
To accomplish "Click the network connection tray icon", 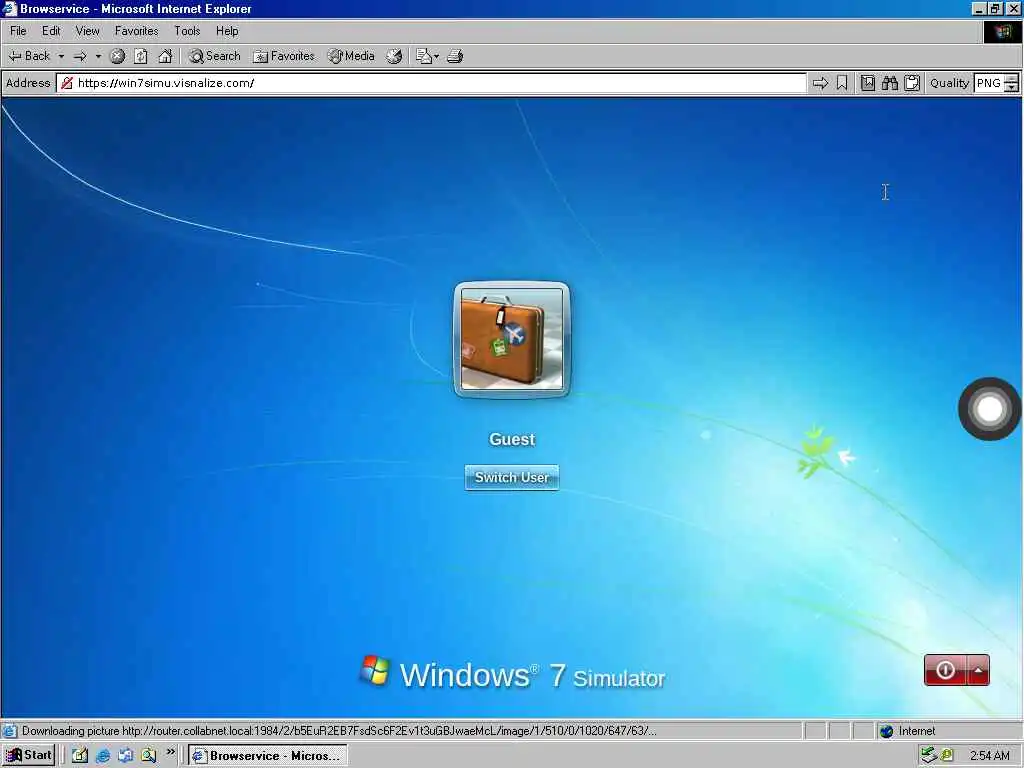I will tap(929, 756).
